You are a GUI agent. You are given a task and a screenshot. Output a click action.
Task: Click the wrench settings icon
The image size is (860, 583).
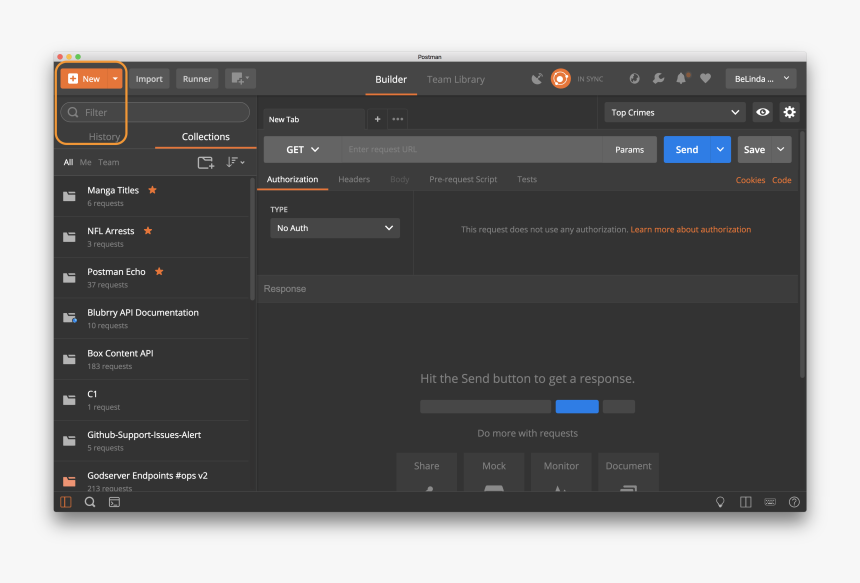pyautogui.click(x=658, y=79)
